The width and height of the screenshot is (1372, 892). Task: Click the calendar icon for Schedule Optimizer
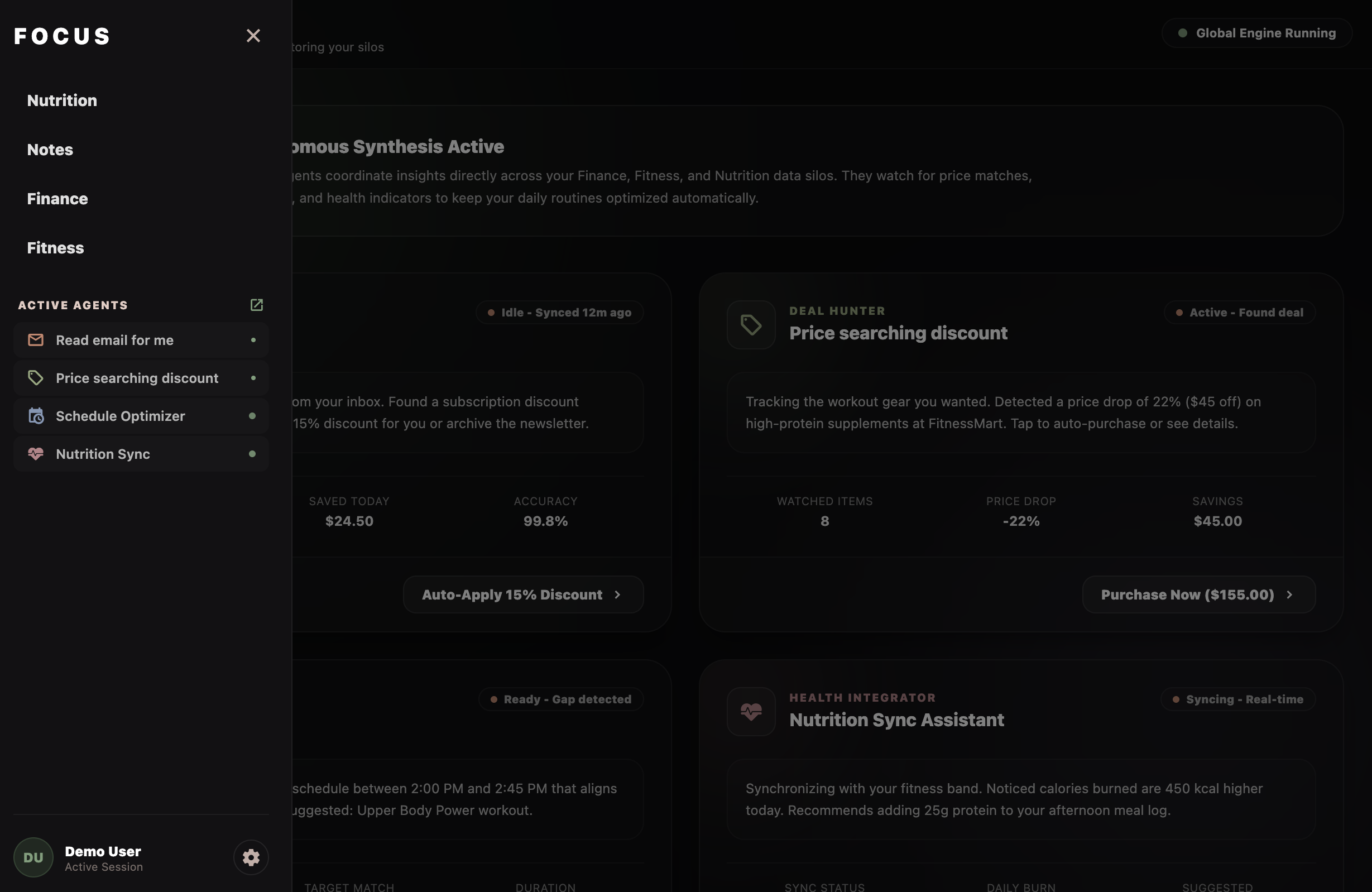(x=36, y=416)
